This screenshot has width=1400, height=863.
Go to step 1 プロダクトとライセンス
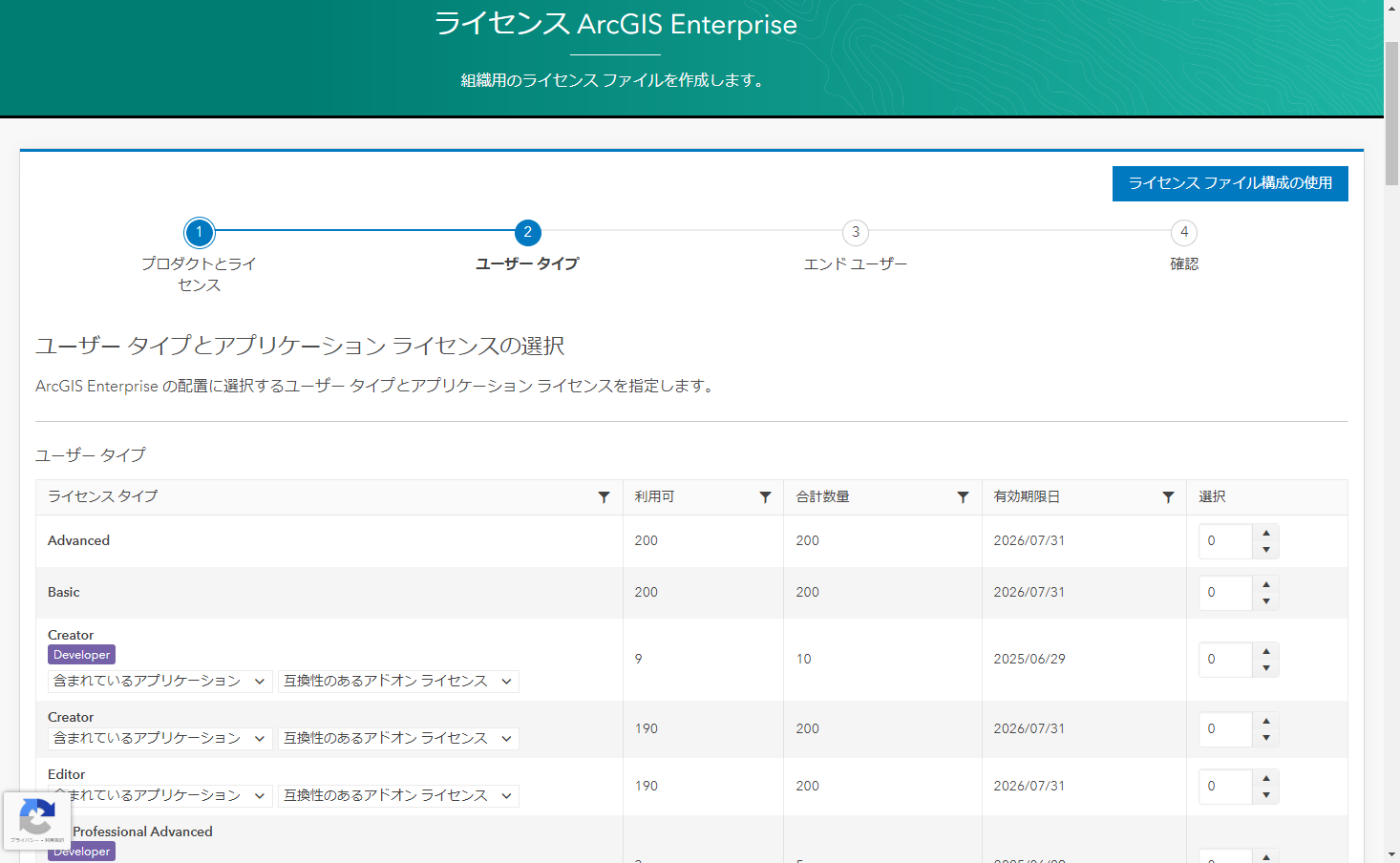(x=199, y=232)
